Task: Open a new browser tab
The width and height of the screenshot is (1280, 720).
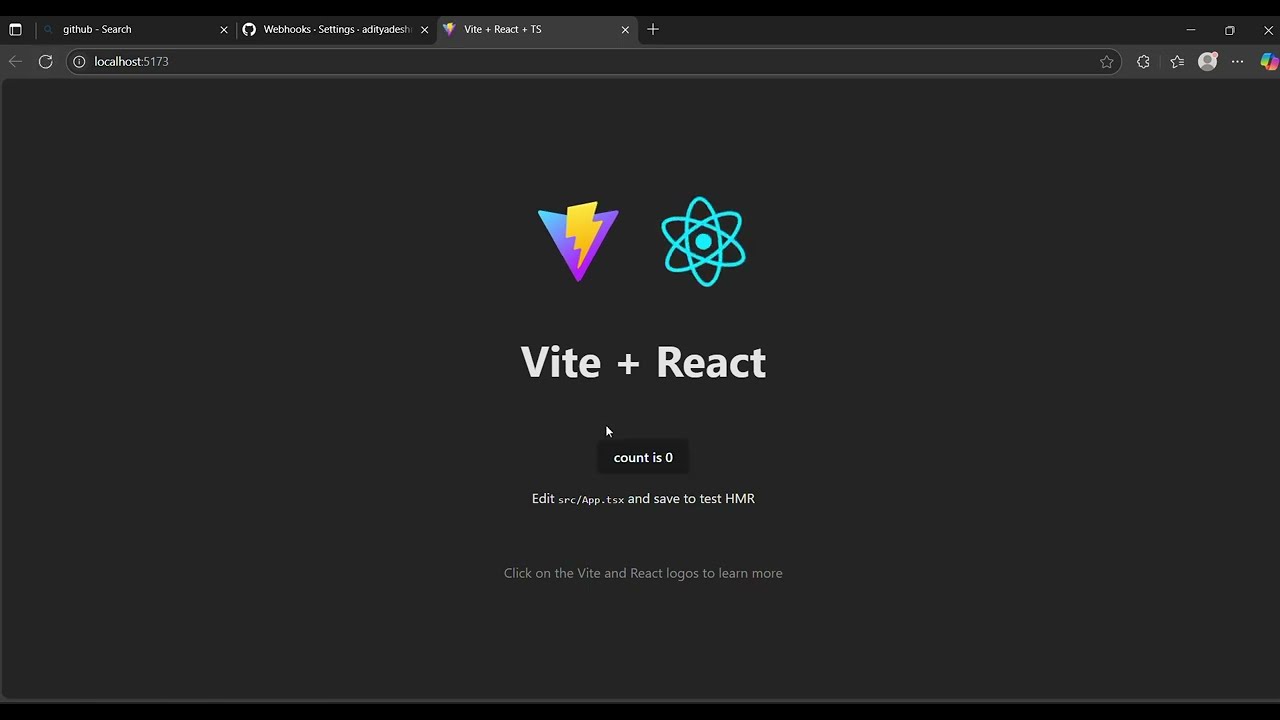Action: click(x=653, y=29)
